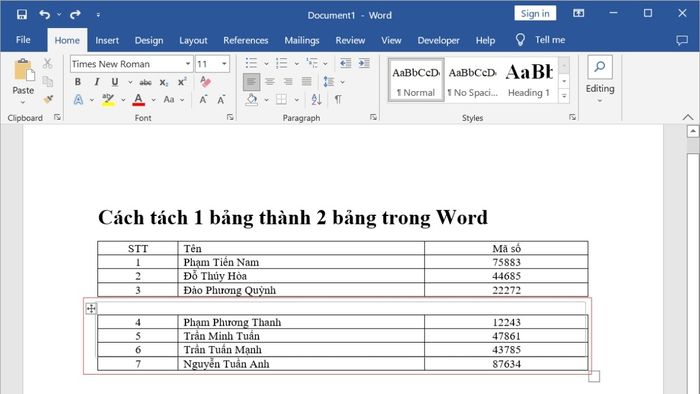Apply the Heading 1 style
This screenshot has height=394, width=700.
click(529, 80)
